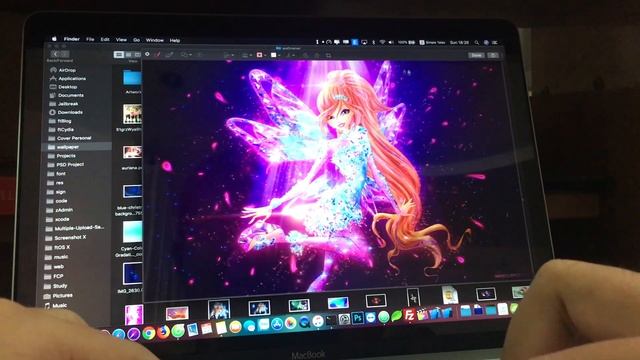640x360 pixels.
Task: Go back in Finder
Action: (56, 54)
